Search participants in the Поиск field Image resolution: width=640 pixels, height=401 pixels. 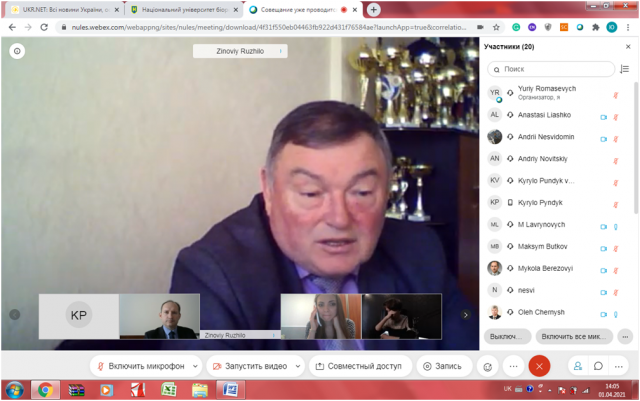click(551, 69)
